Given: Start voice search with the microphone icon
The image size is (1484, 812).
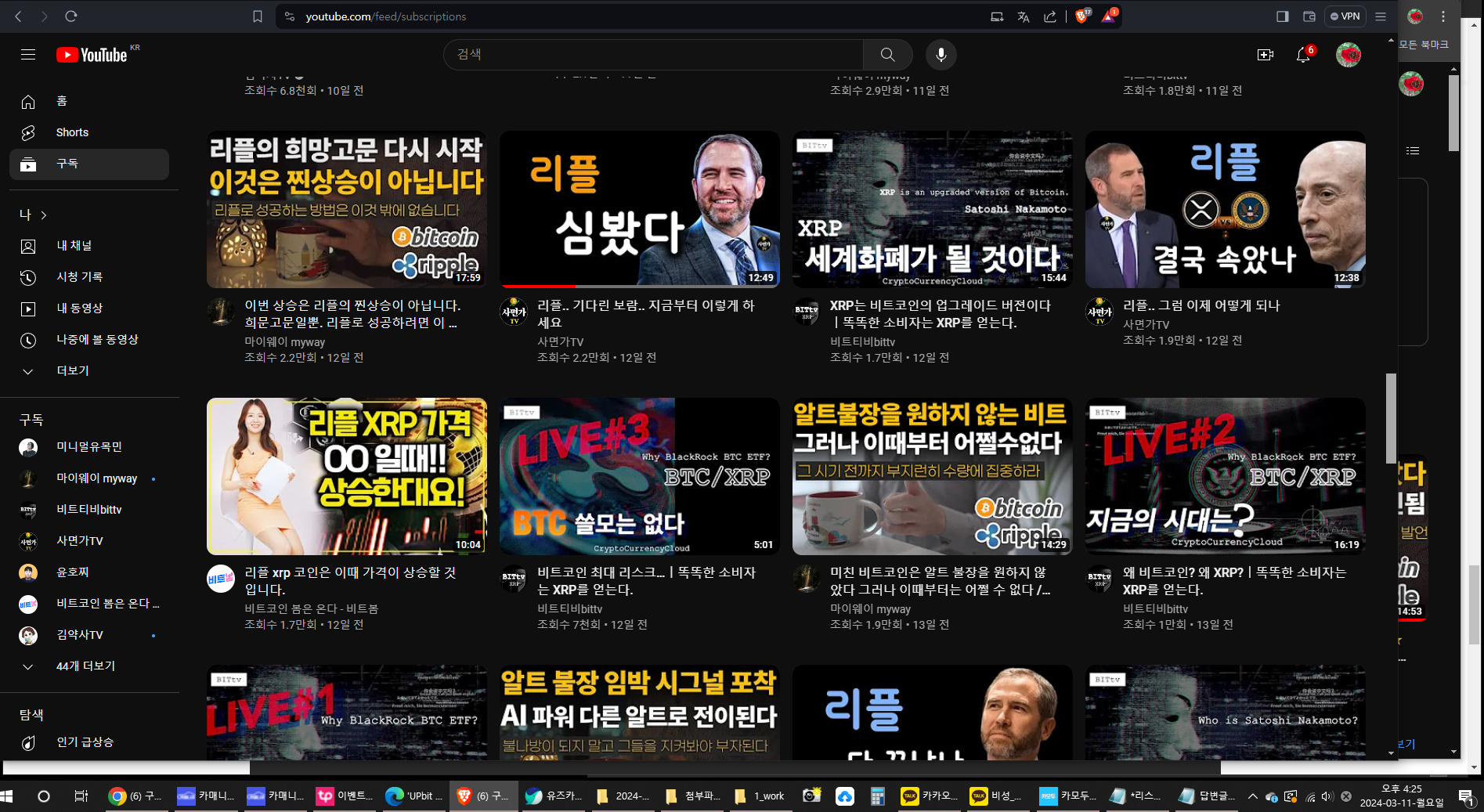Looking at the screenshot, I should (x=941, y=55).
